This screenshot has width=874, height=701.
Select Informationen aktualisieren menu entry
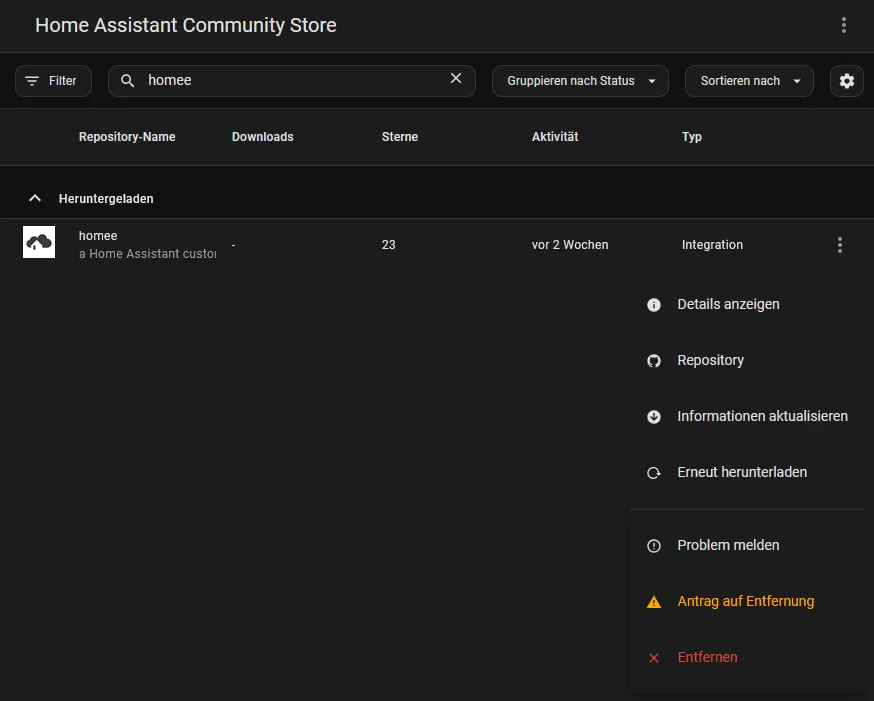click(747, 416)
